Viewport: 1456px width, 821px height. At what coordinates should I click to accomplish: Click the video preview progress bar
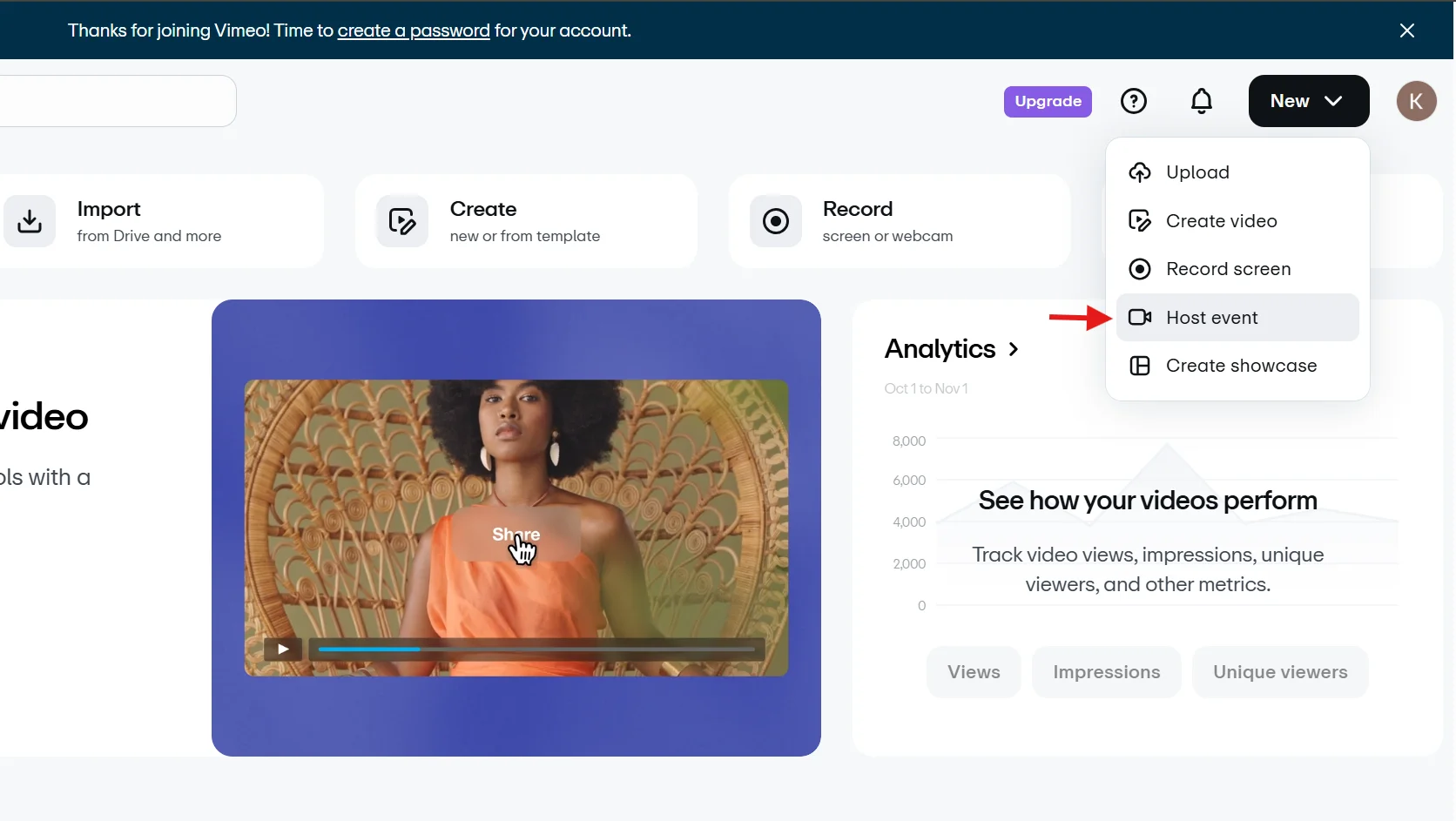tap(536, 649)
